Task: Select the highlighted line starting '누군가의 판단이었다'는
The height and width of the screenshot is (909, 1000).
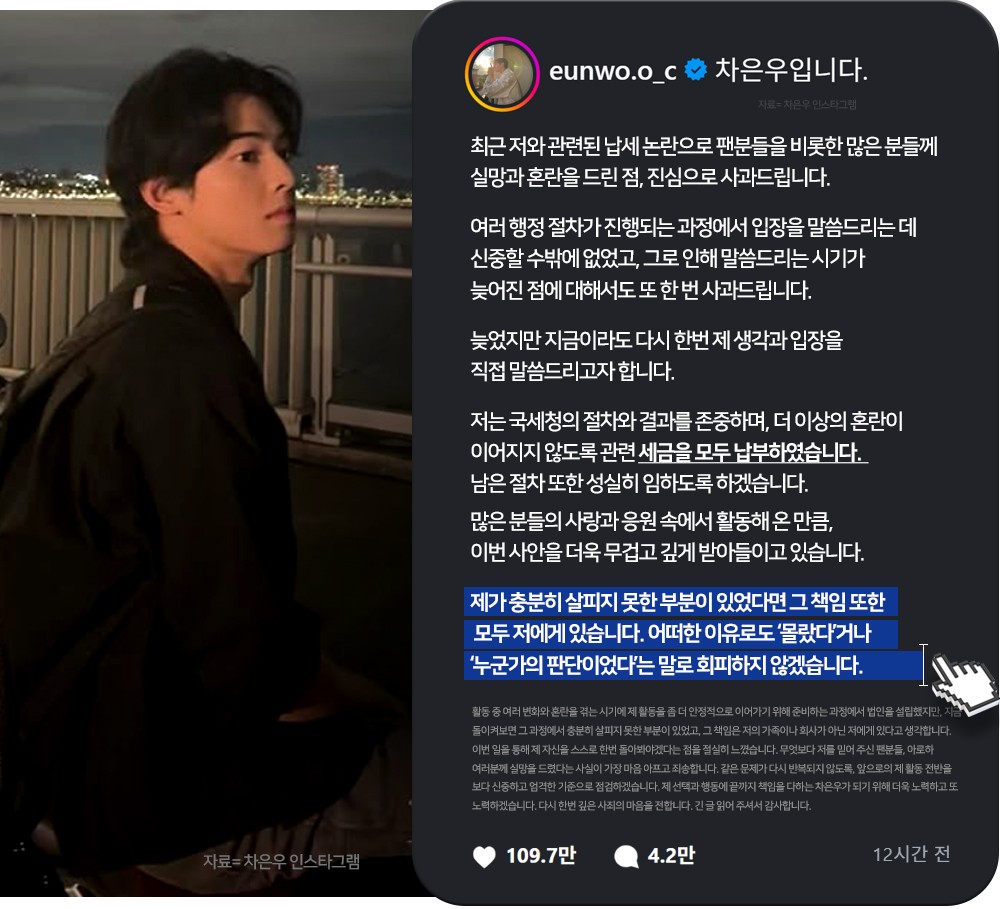Action: [x=693, y=665]
